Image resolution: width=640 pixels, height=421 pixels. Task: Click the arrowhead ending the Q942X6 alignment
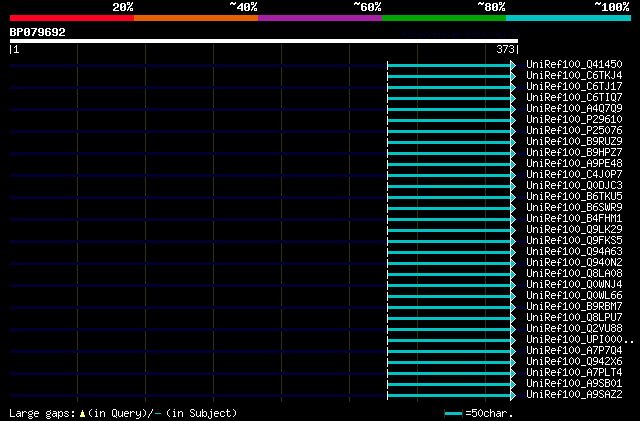point(513,363)
